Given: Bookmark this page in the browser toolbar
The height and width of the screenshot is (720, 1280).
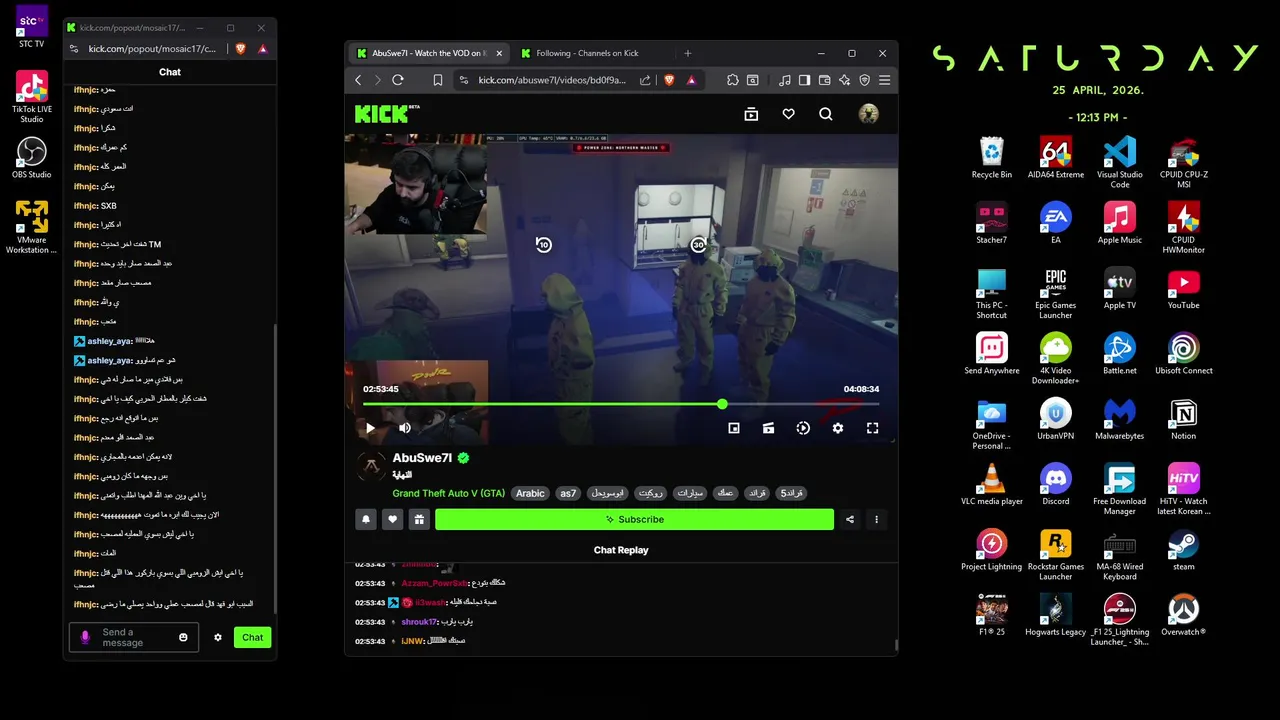Looking at the screenshot, I should pyautogui.click(x=438, y=80).
